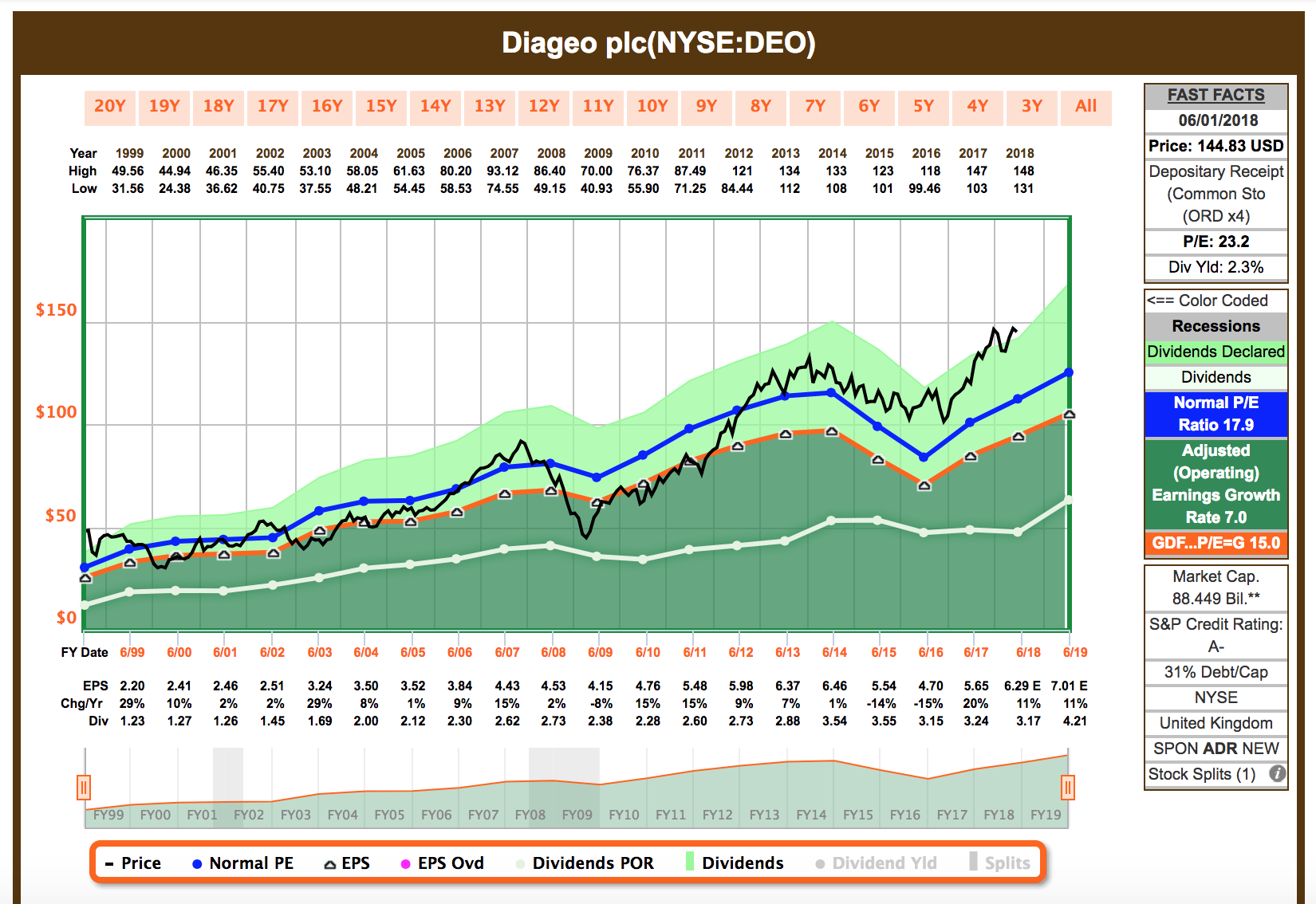
Task: Toggle the Dividends Declared shading
Action: [1216, 352]
